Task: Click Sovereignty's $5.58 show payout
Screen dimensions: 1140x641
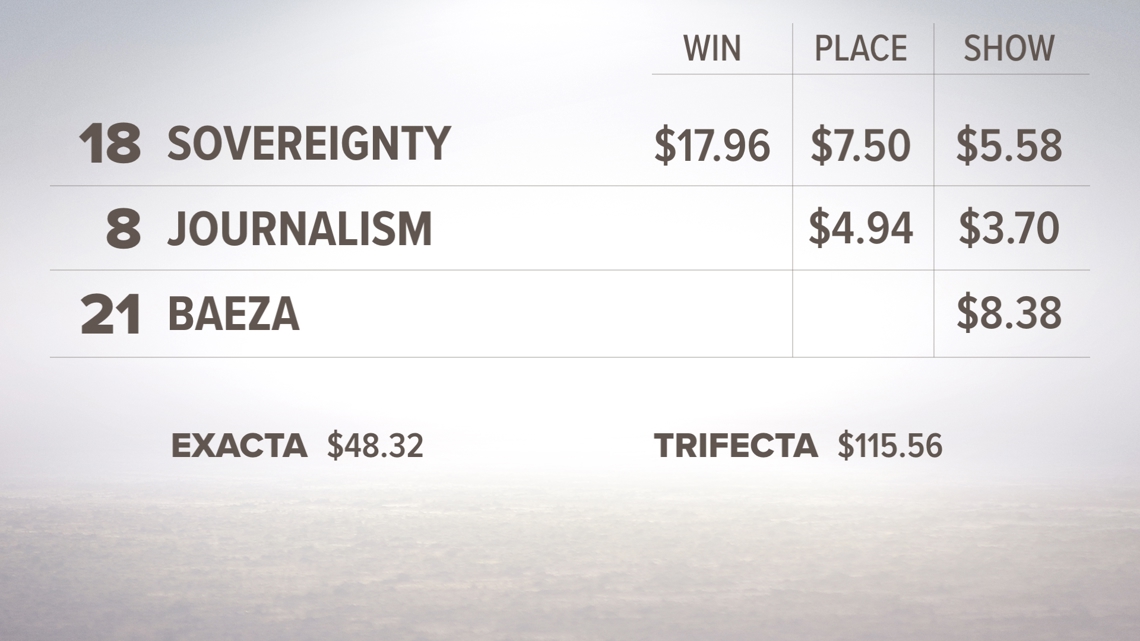Action: click(1008, 145)
